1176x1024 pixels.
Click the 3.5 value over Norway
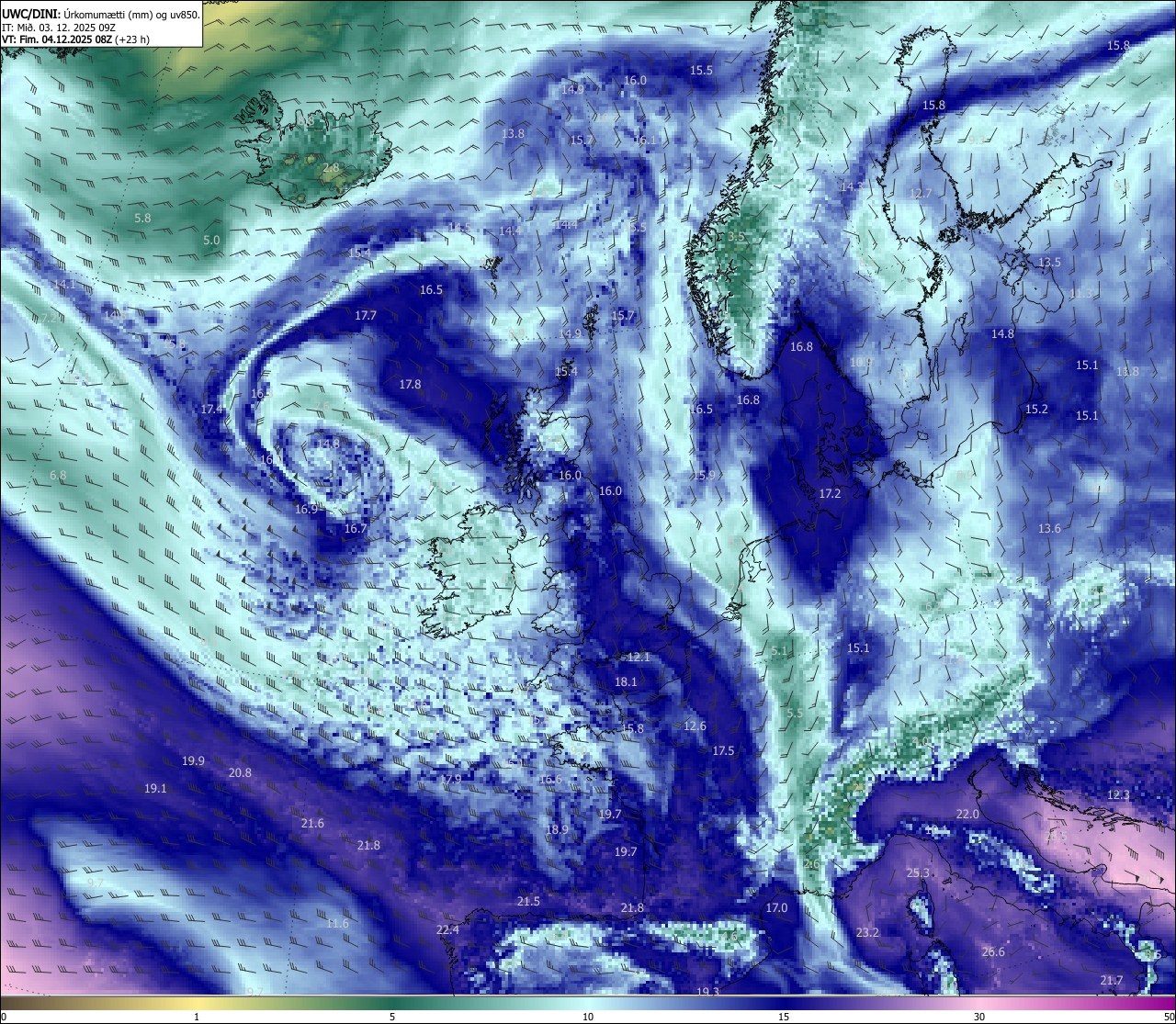pos(736,237)
